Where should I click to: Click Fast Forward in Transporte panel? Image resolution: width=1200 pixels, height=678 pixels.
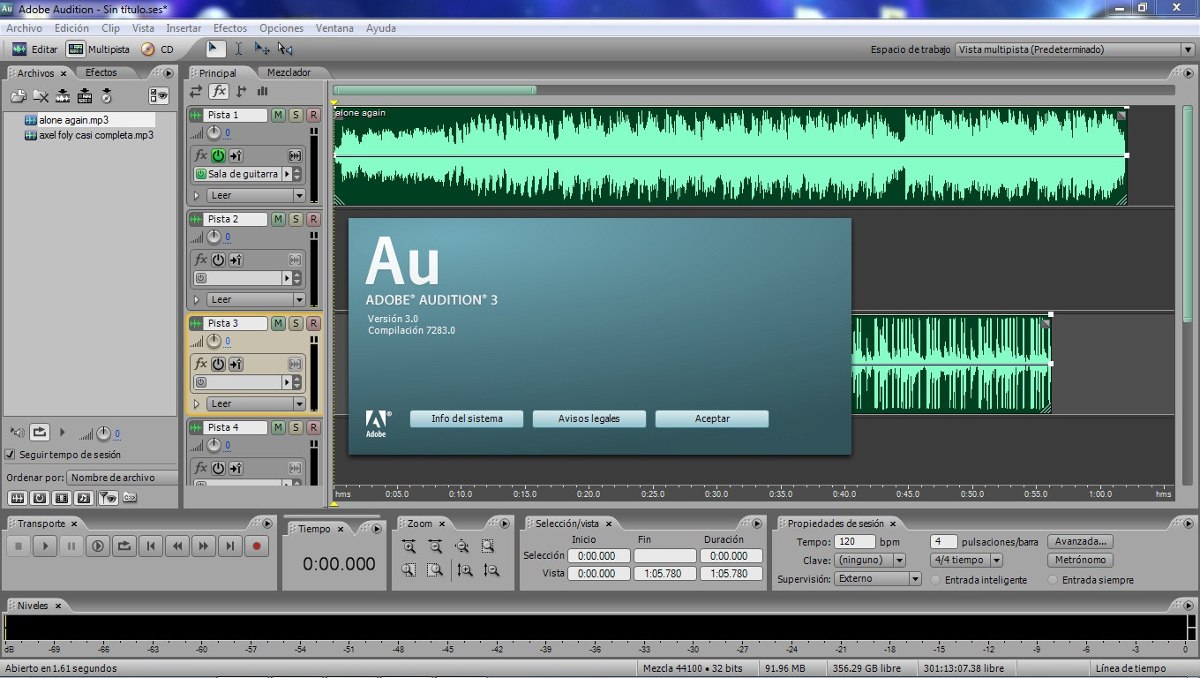204,546
